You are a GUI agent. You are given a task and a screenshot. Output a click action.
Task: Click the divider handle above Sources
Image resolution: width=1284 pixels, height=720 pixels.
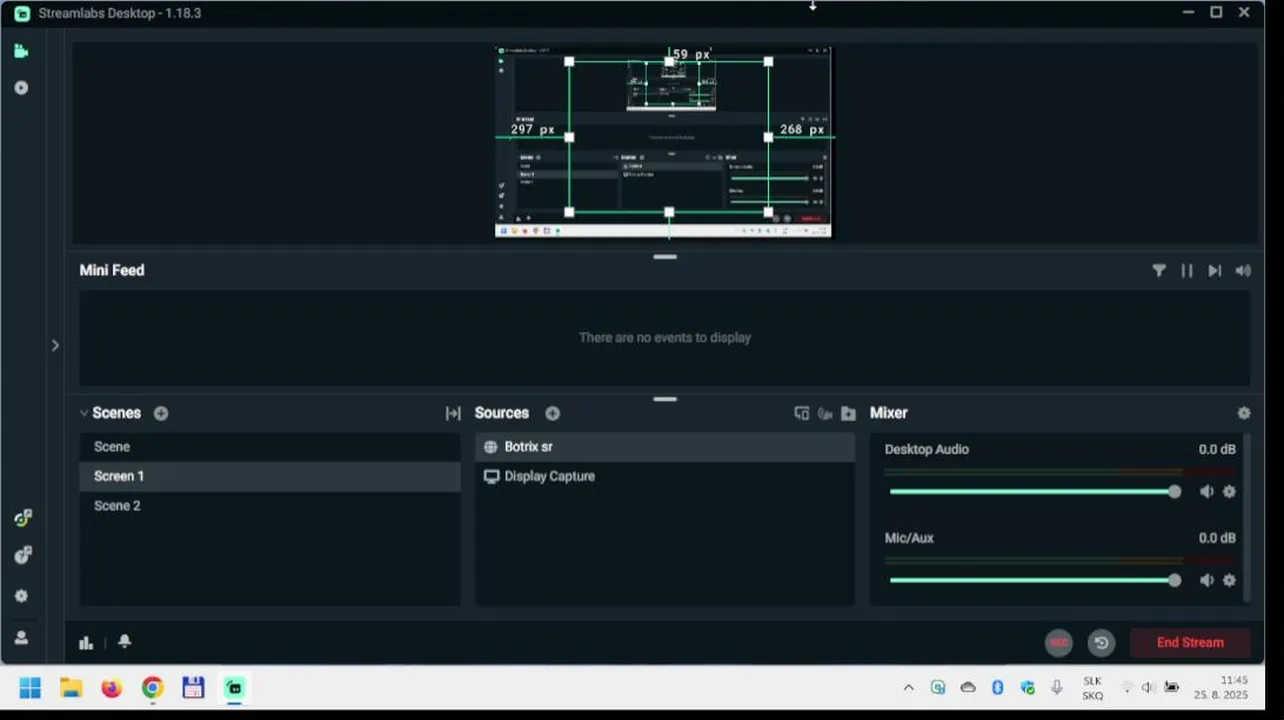pos(665,399)
